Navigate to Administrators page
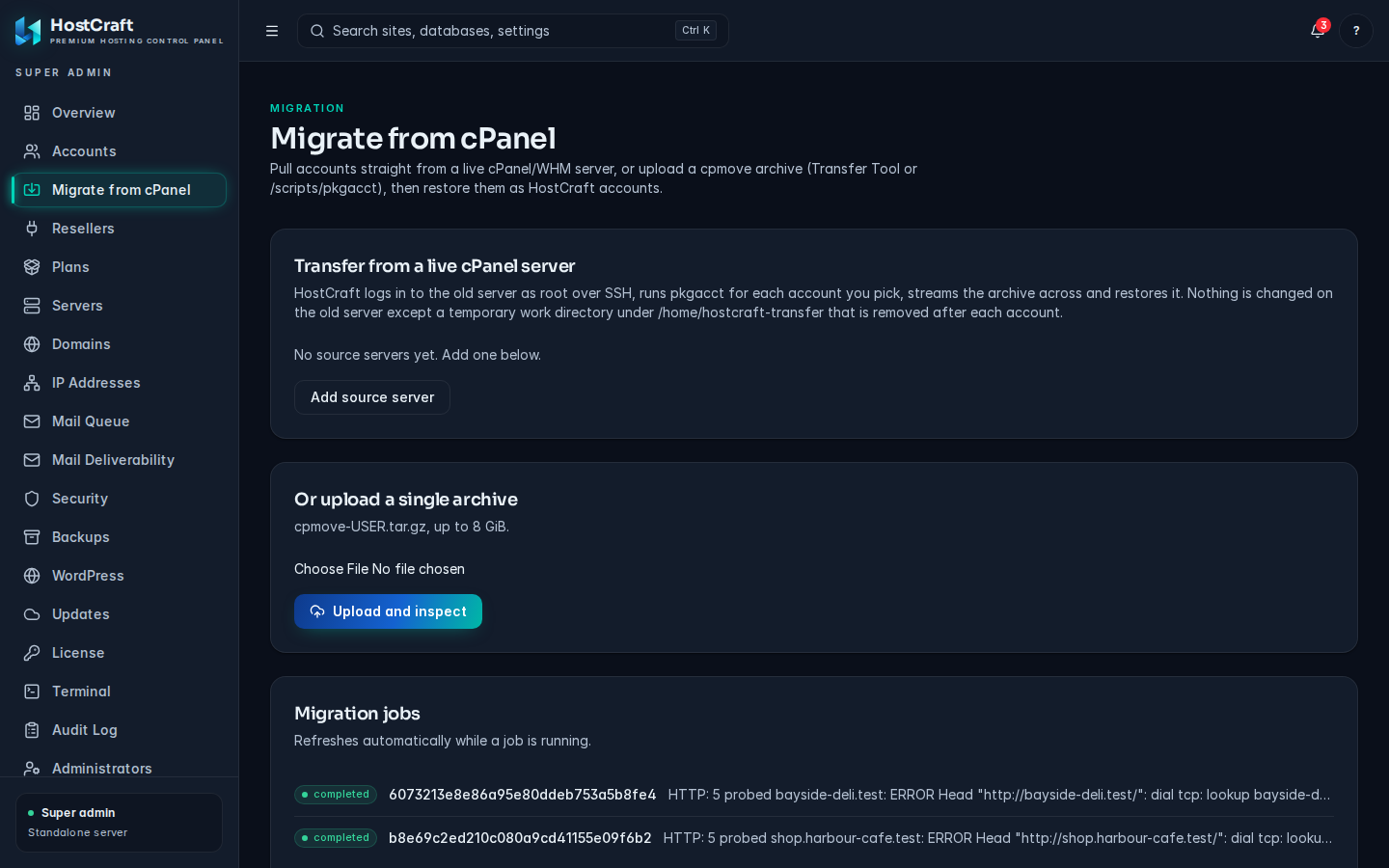 tap(120, 768)
